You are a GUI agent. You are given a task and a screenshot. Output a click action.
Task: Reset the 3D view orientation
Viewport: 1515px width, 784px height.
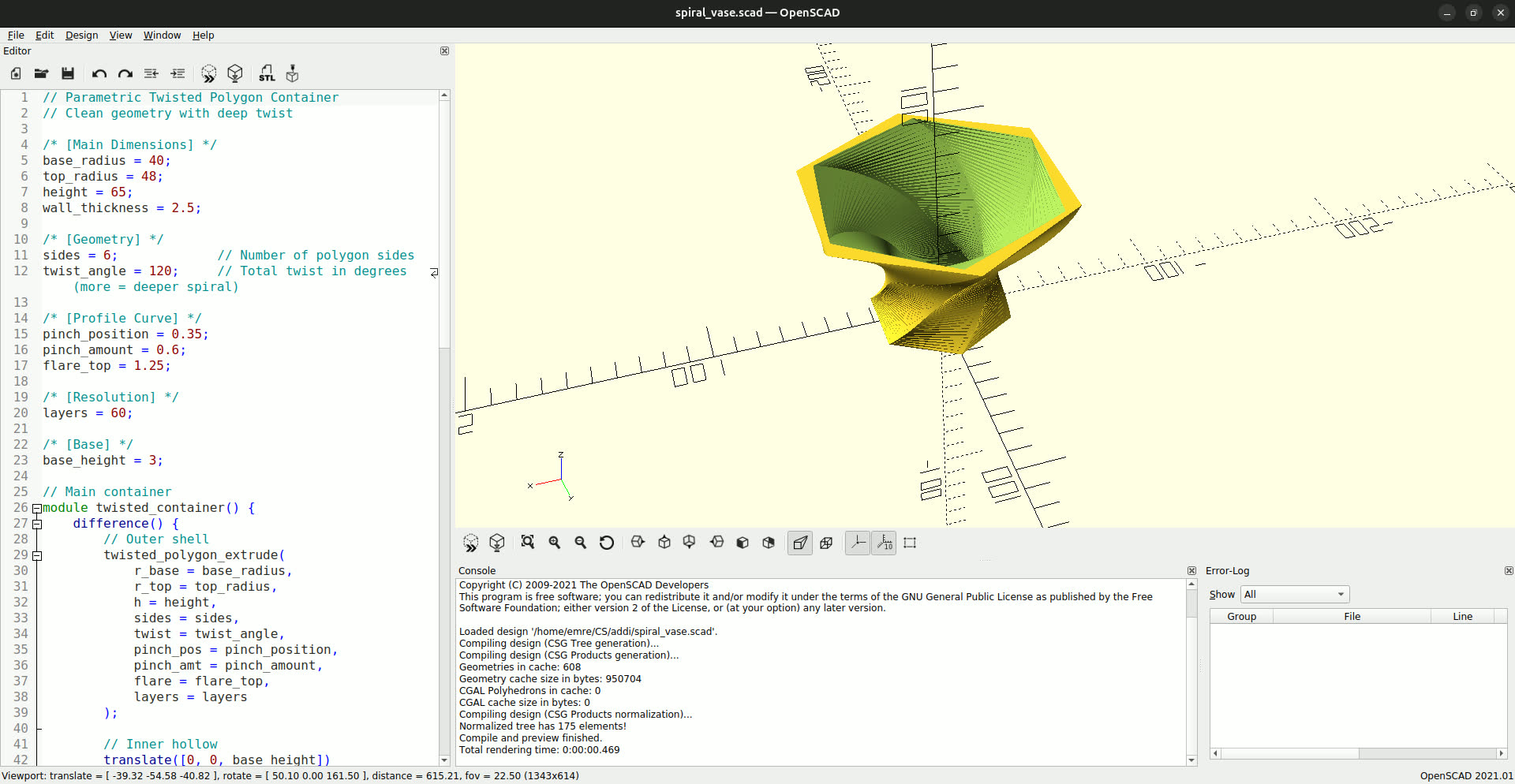pos(607,543)
